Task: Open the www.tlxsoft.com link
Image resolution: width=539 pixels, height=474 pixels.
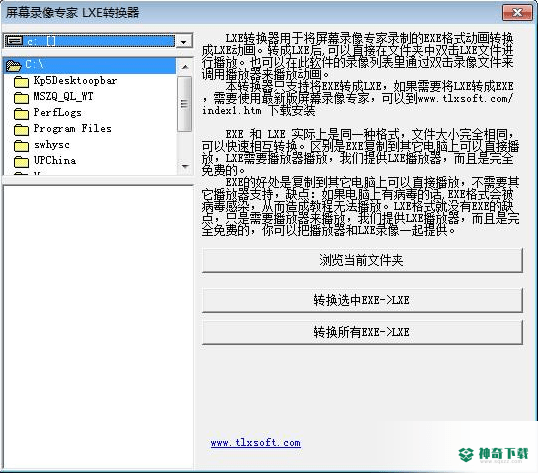Action: point(255,443)
